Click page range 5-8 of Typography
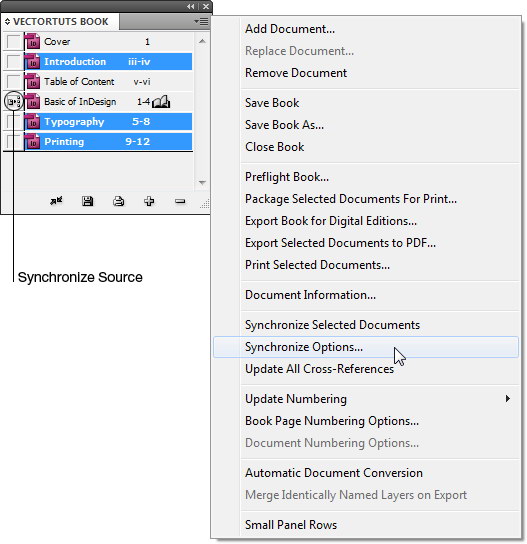The height and width of the screenshot is (544, 527). point(141,122)
